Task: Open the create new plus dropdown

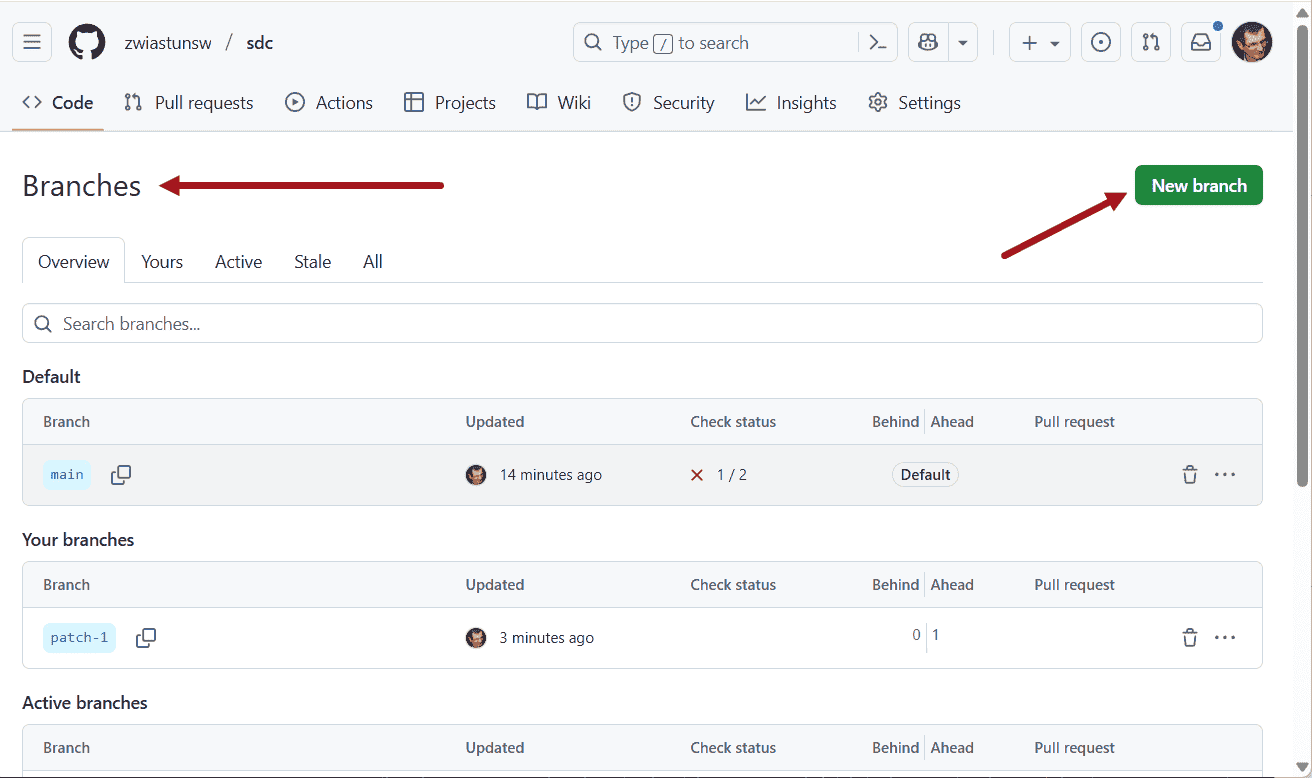Action: point(1039,43)
